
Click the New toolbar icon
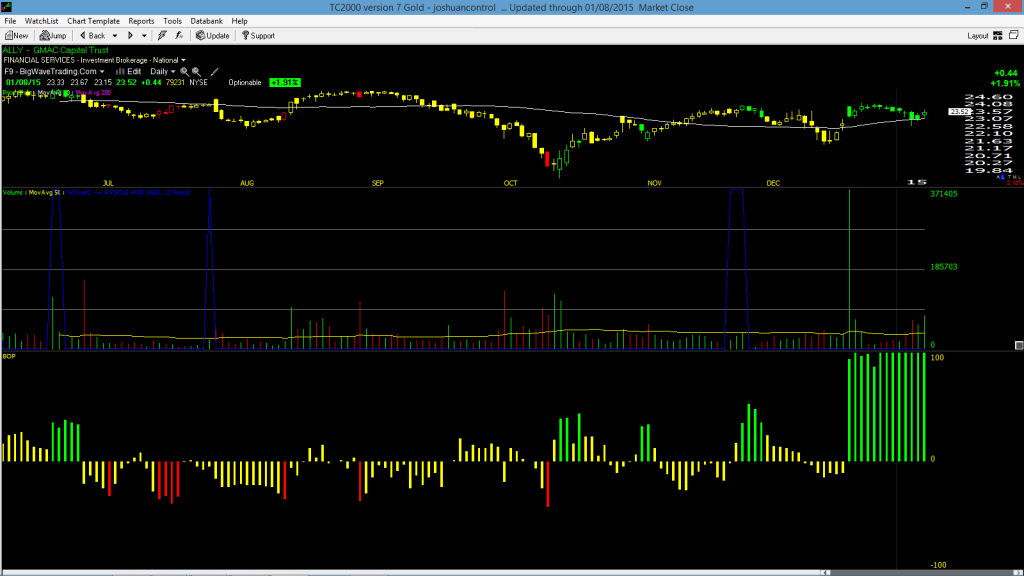(16, 36)
